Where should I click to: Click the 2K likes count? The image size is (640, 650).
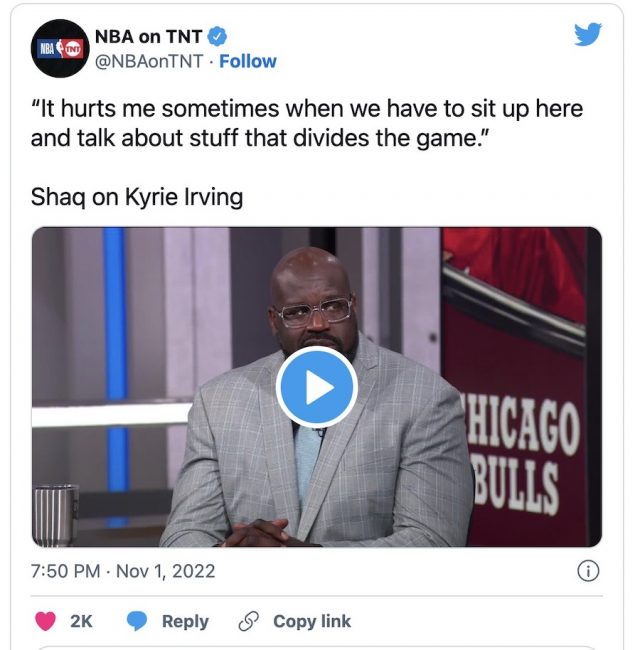click(81, 621)
